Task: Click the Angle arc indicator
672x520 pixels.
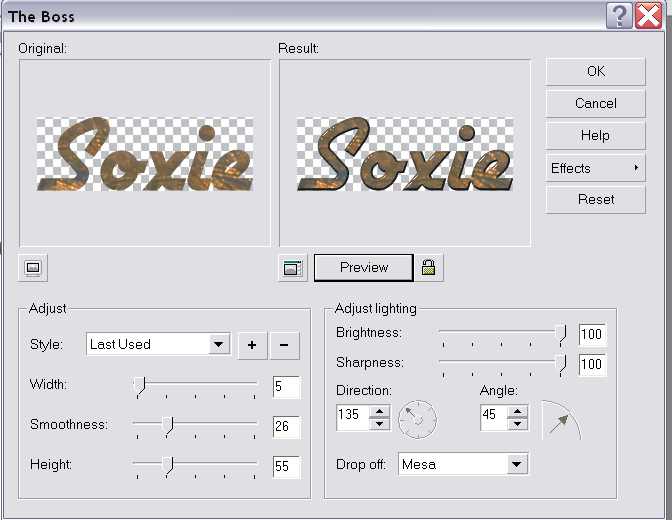Action: (558, 420)
